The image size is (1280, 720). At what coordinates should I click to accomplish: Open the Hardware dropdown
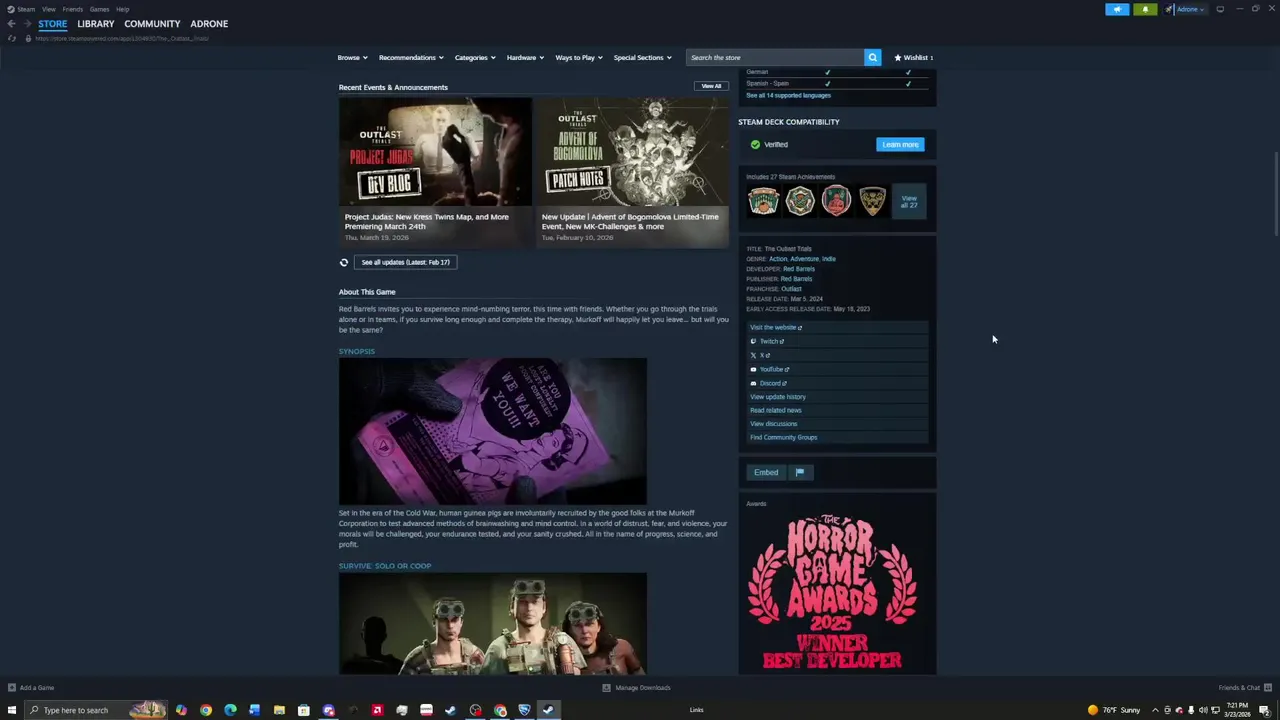point(525,57)
